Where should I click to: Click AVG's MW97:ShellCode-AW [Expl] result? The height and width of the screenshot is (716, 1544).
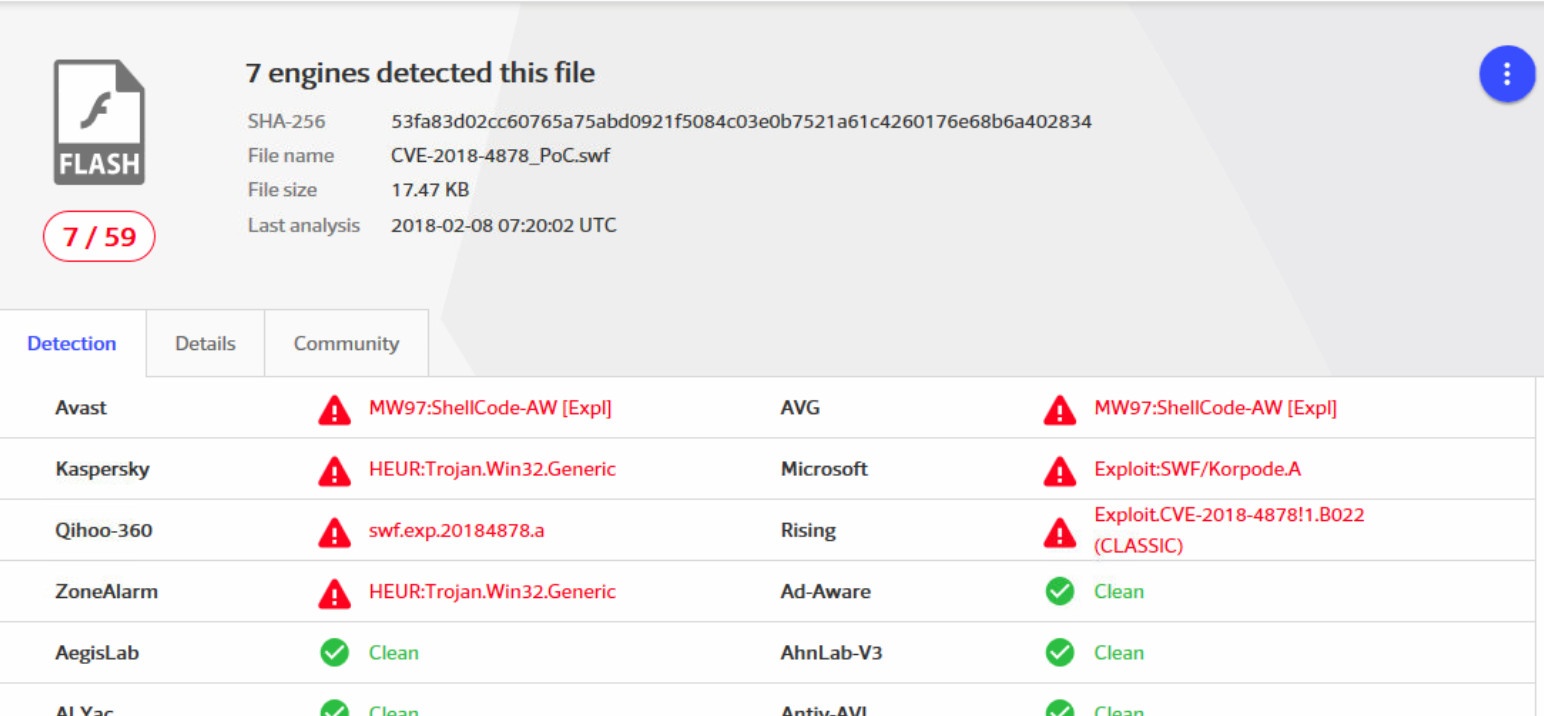1215,408
